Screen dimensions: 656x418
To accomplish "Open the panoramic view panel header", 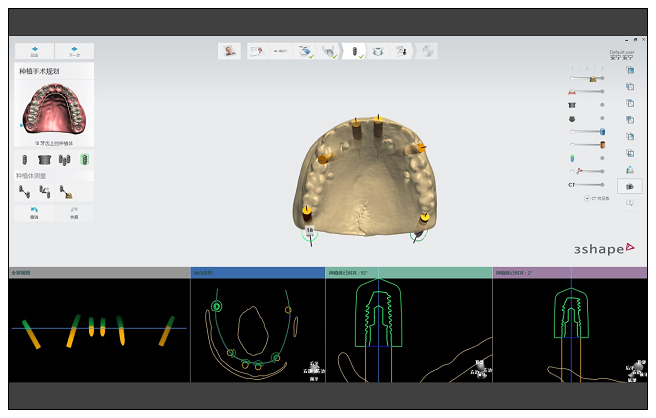I will coord(98,272).
